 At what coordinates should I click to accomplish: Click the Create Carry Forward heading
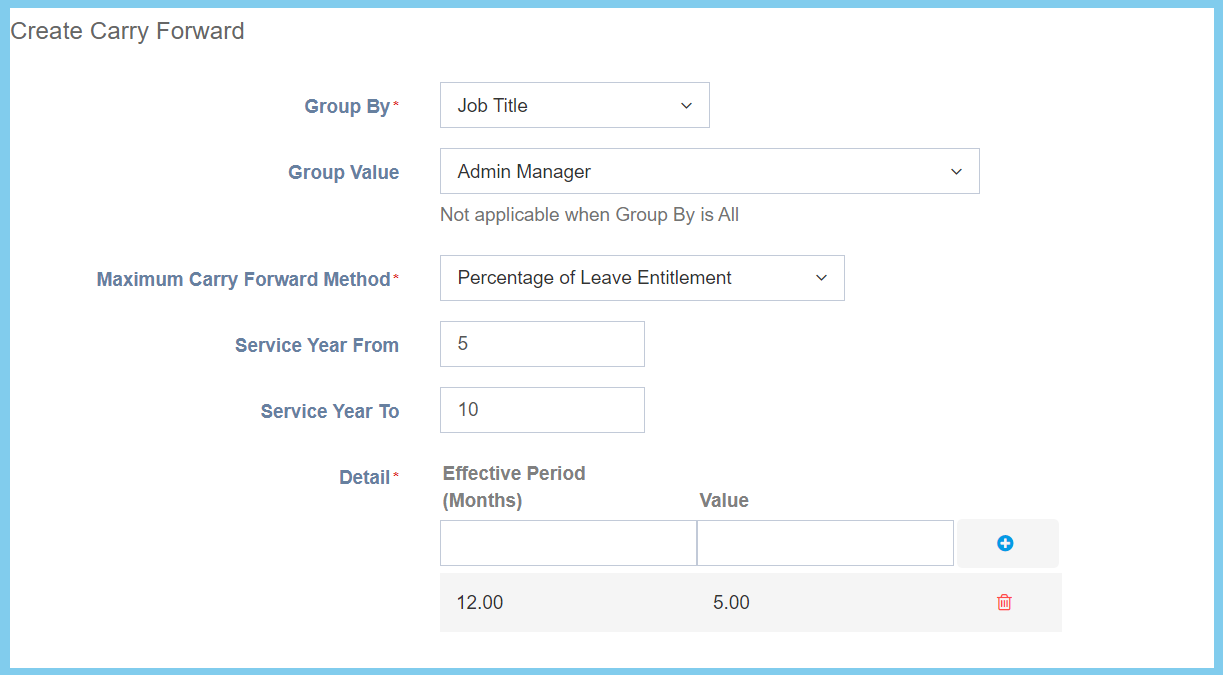tap(127, 31)
